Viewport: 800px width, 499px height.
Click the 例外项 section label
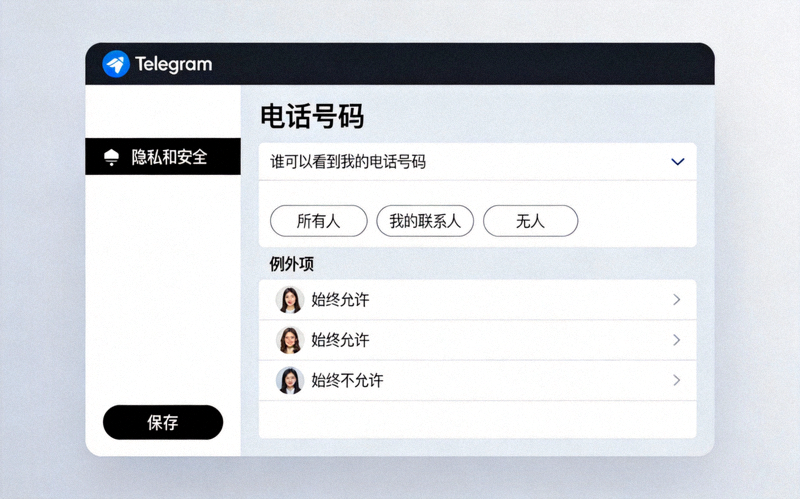click(291, 264)
